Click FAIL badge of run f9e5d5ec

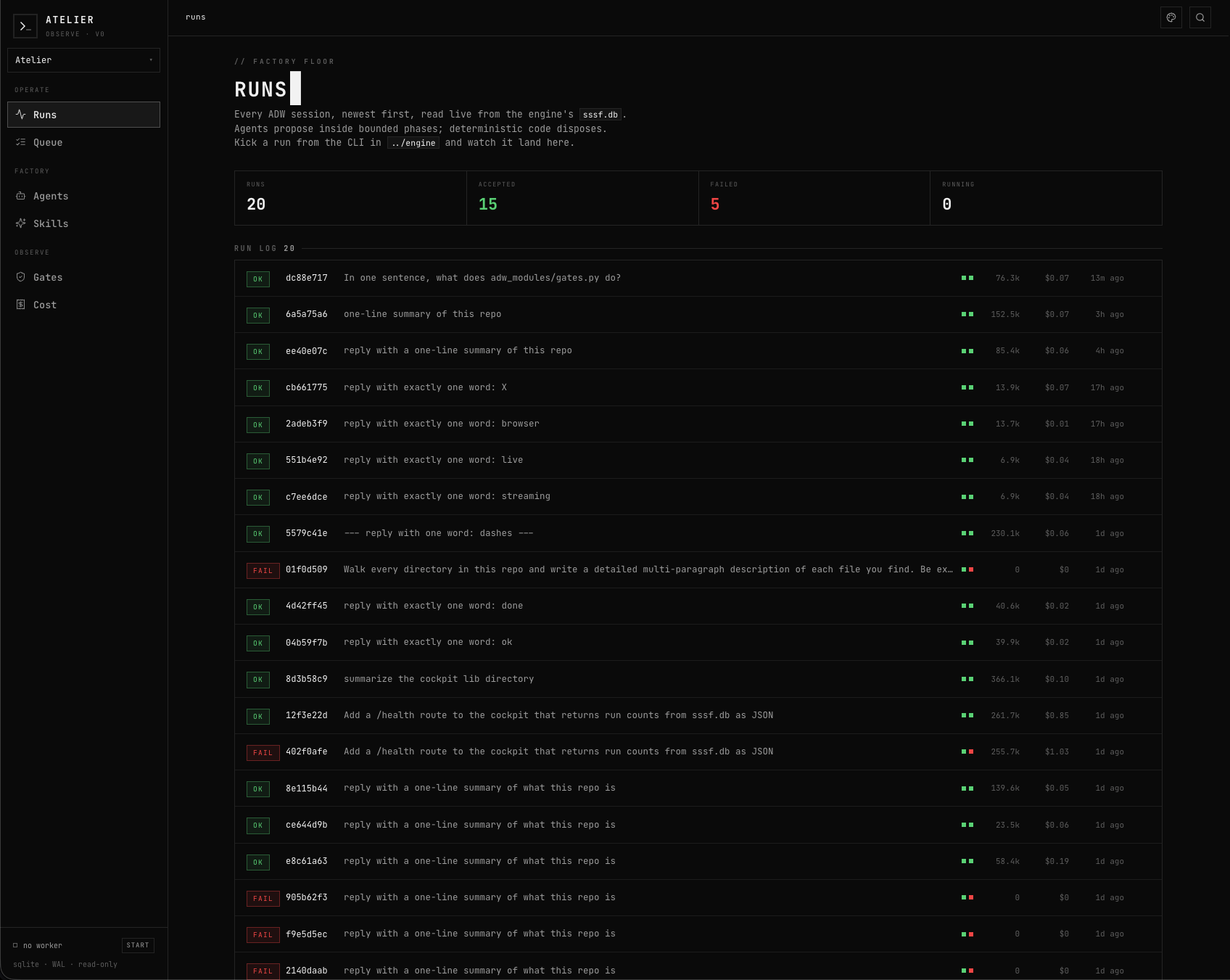(x=263, y=934)
